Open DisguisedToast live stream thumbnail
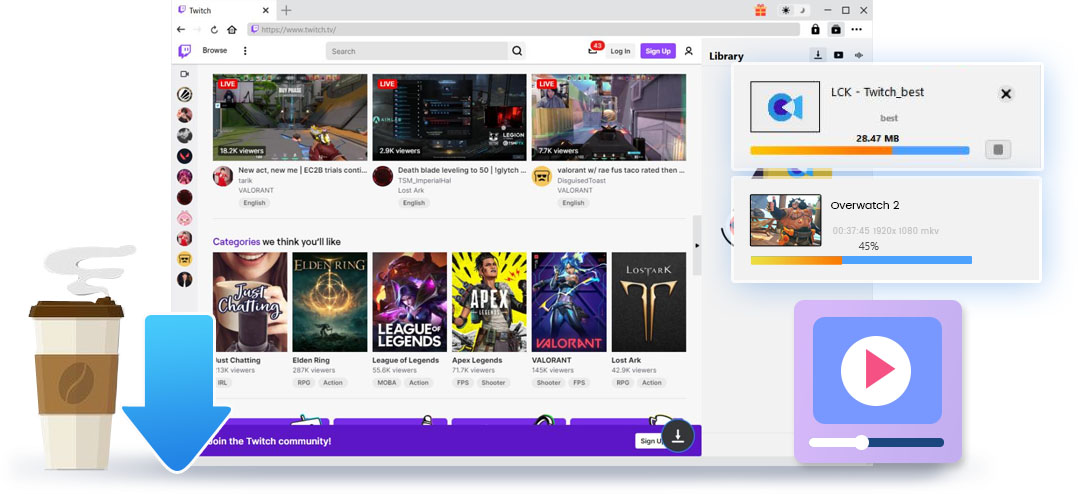 pyautogui.click(x=608, y=117)
